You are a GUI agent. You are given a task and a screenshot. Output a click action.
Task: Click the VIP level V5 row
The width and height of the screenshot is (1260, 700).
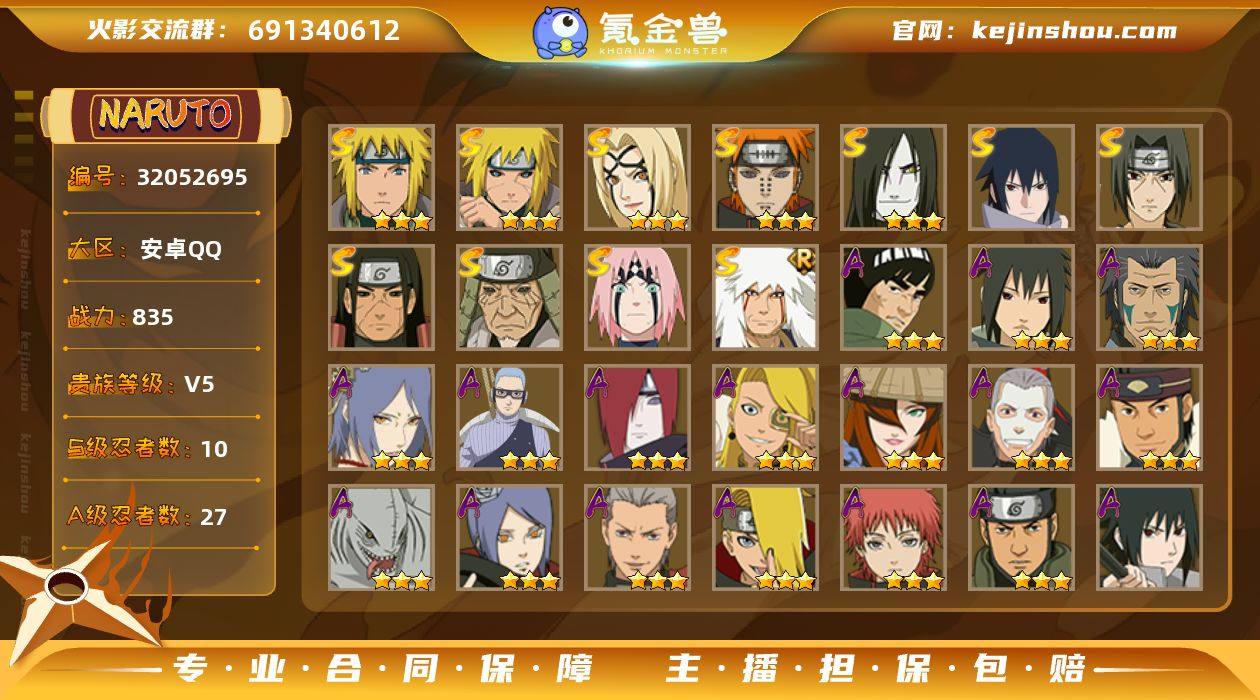[x=162, y=384]
